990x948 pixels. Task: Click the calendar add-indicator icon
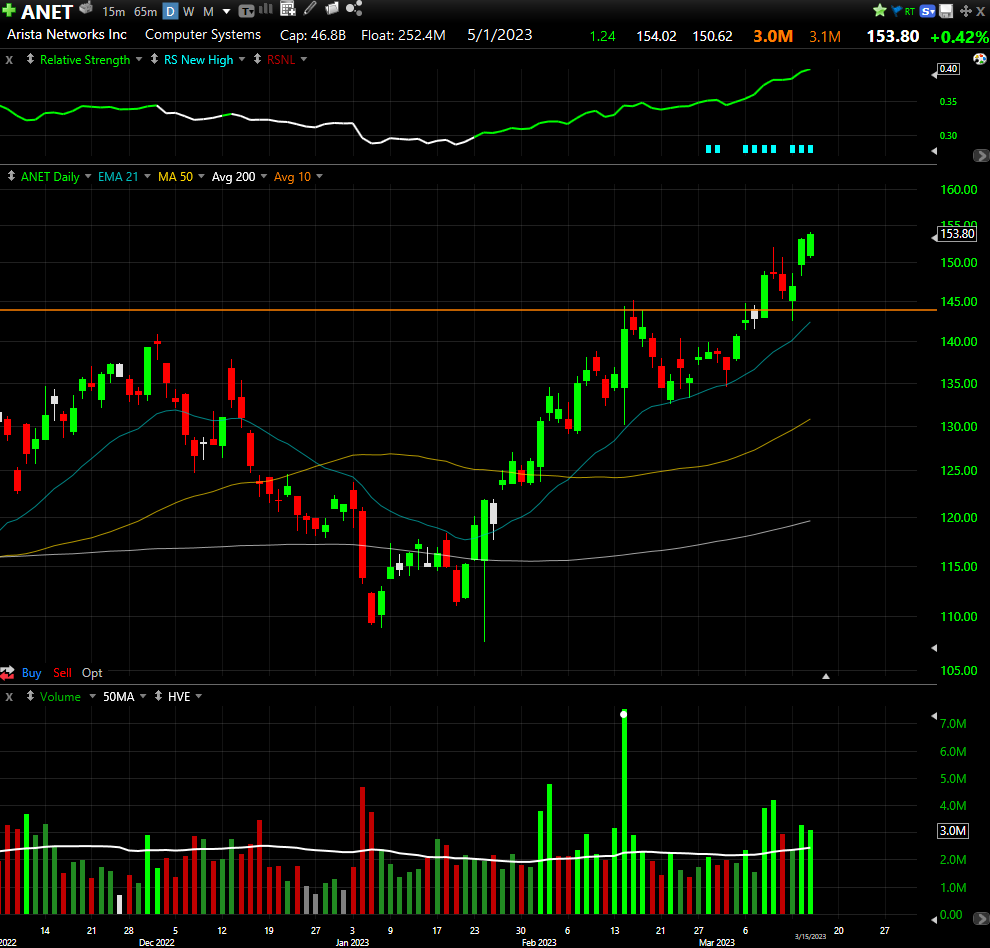coord(288,9)
